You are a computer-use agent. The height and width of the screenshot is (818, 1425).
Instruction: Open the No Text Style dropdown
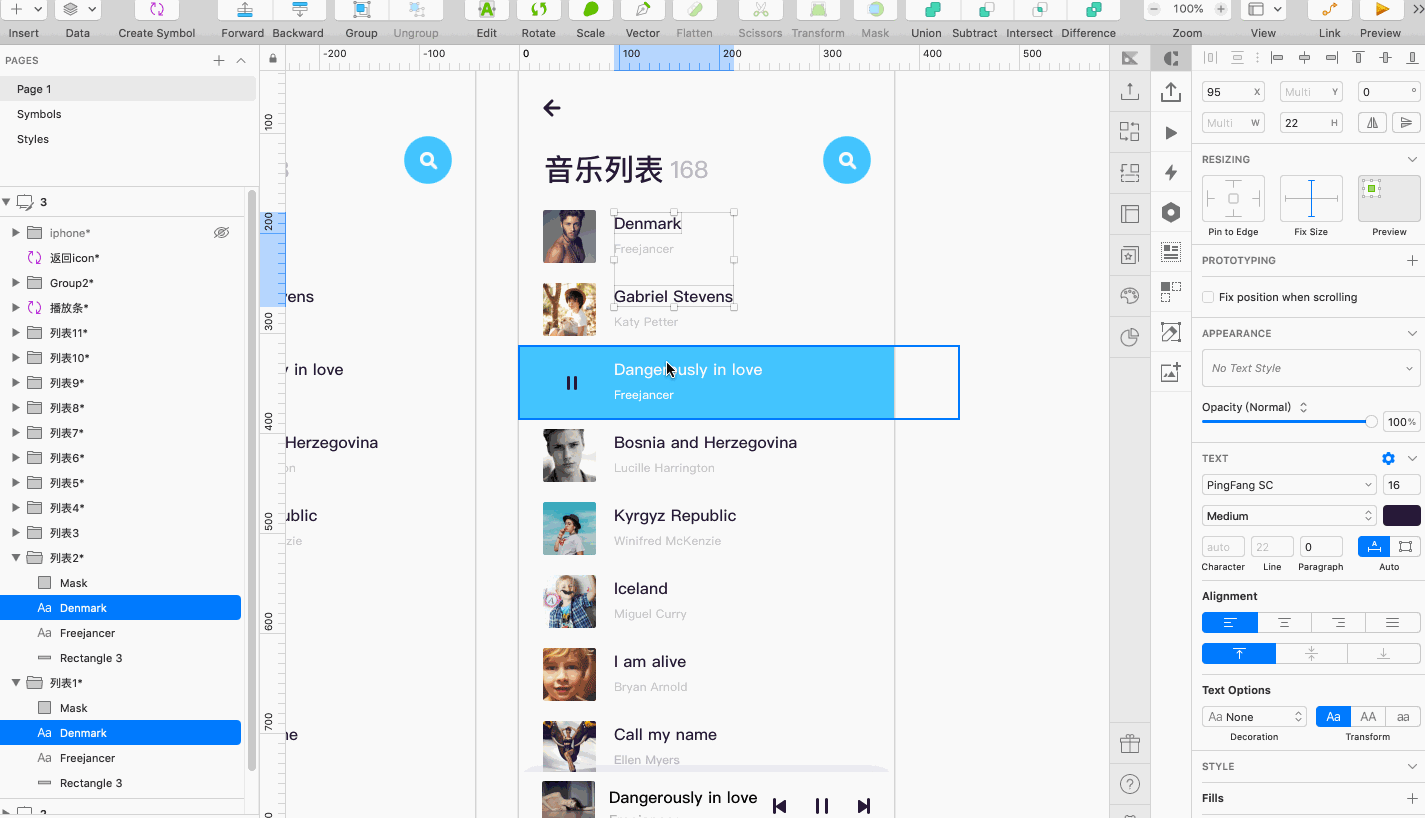click(1311, 368)
